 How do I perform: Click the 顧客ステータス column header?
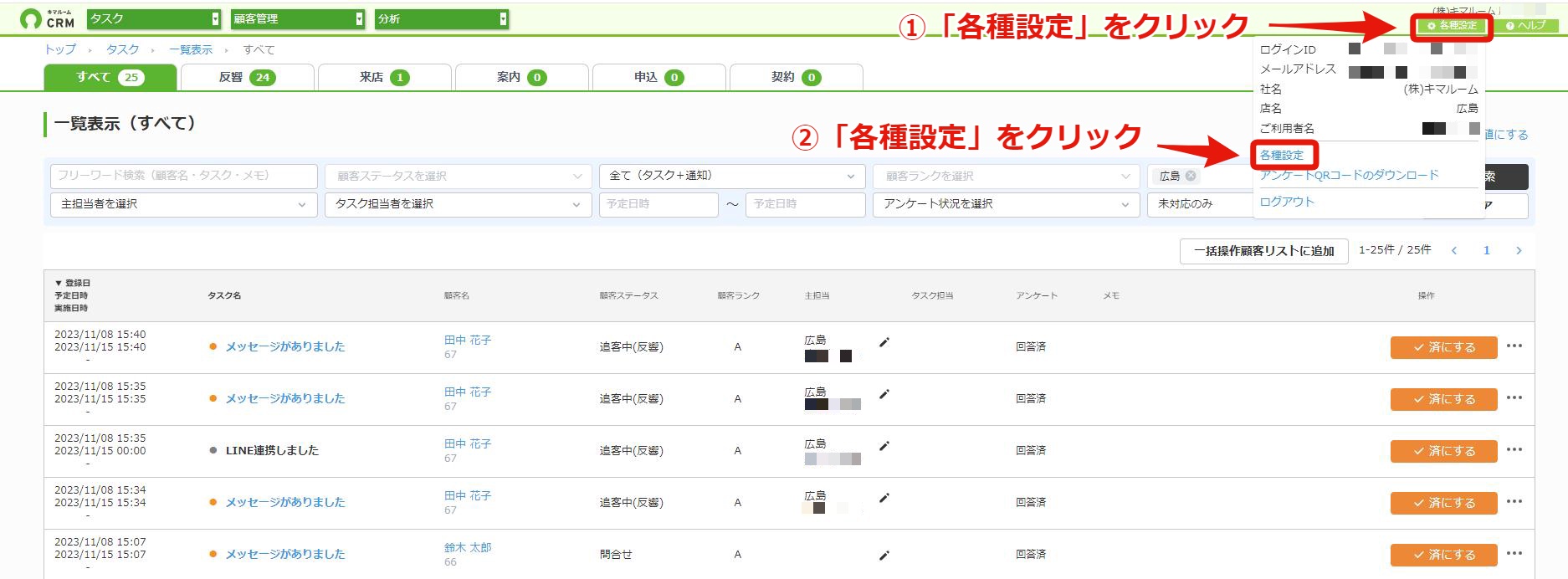click(x=628, y=295)
